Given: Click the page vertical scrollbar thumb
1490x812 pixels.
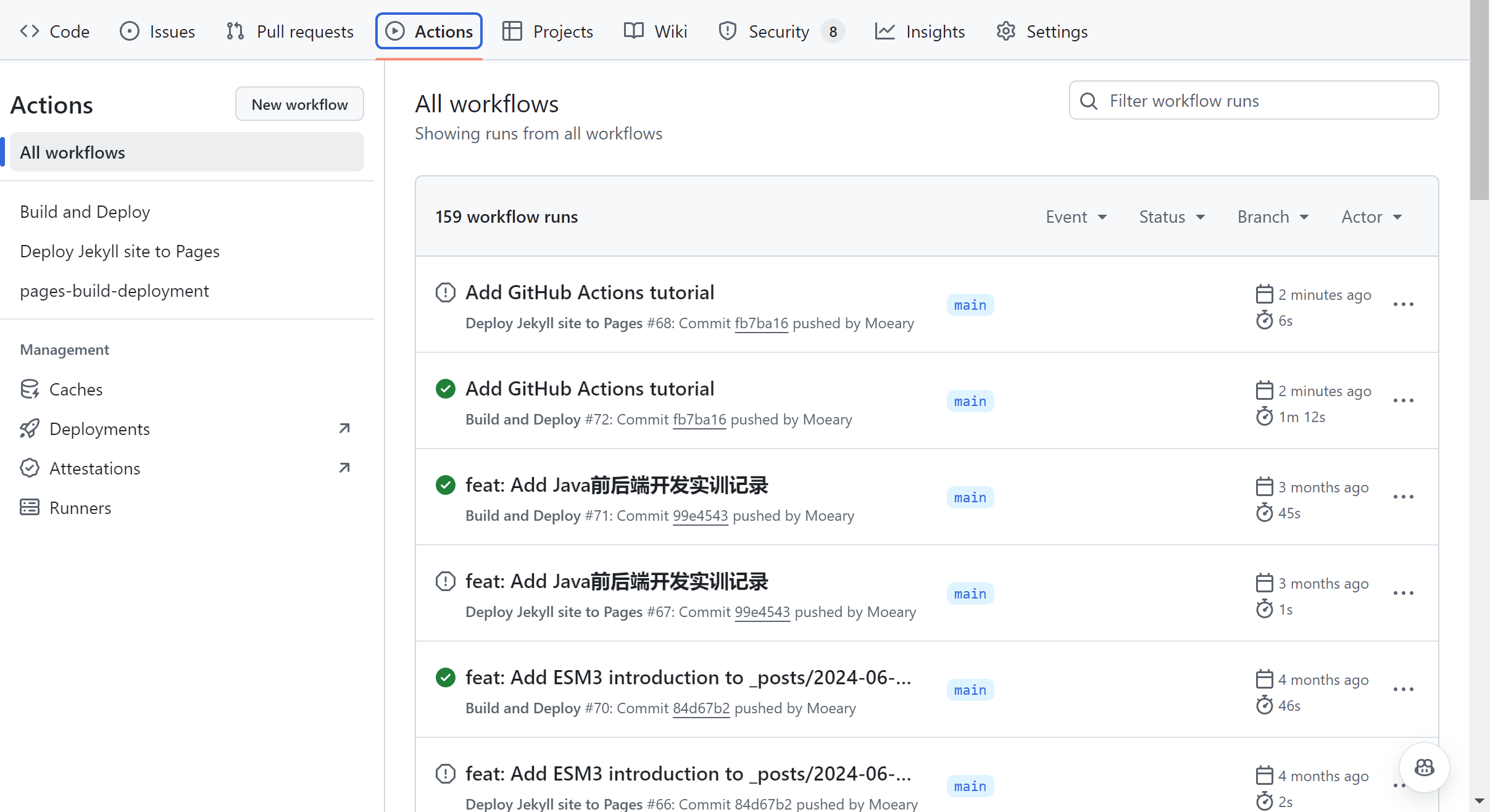Looking at the screenshot, I should 1480,99.
